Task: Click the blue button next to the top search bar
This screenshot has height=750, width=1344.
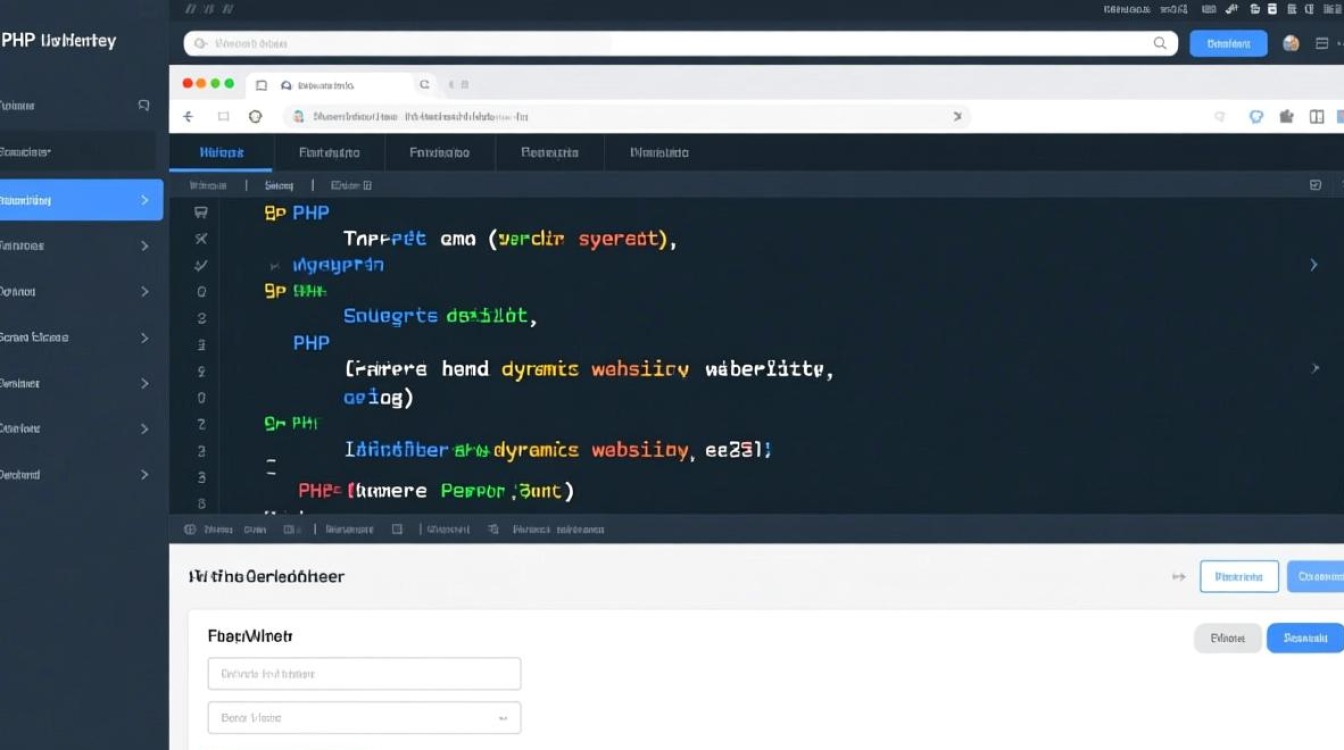Action: (x=1228, y=43)
